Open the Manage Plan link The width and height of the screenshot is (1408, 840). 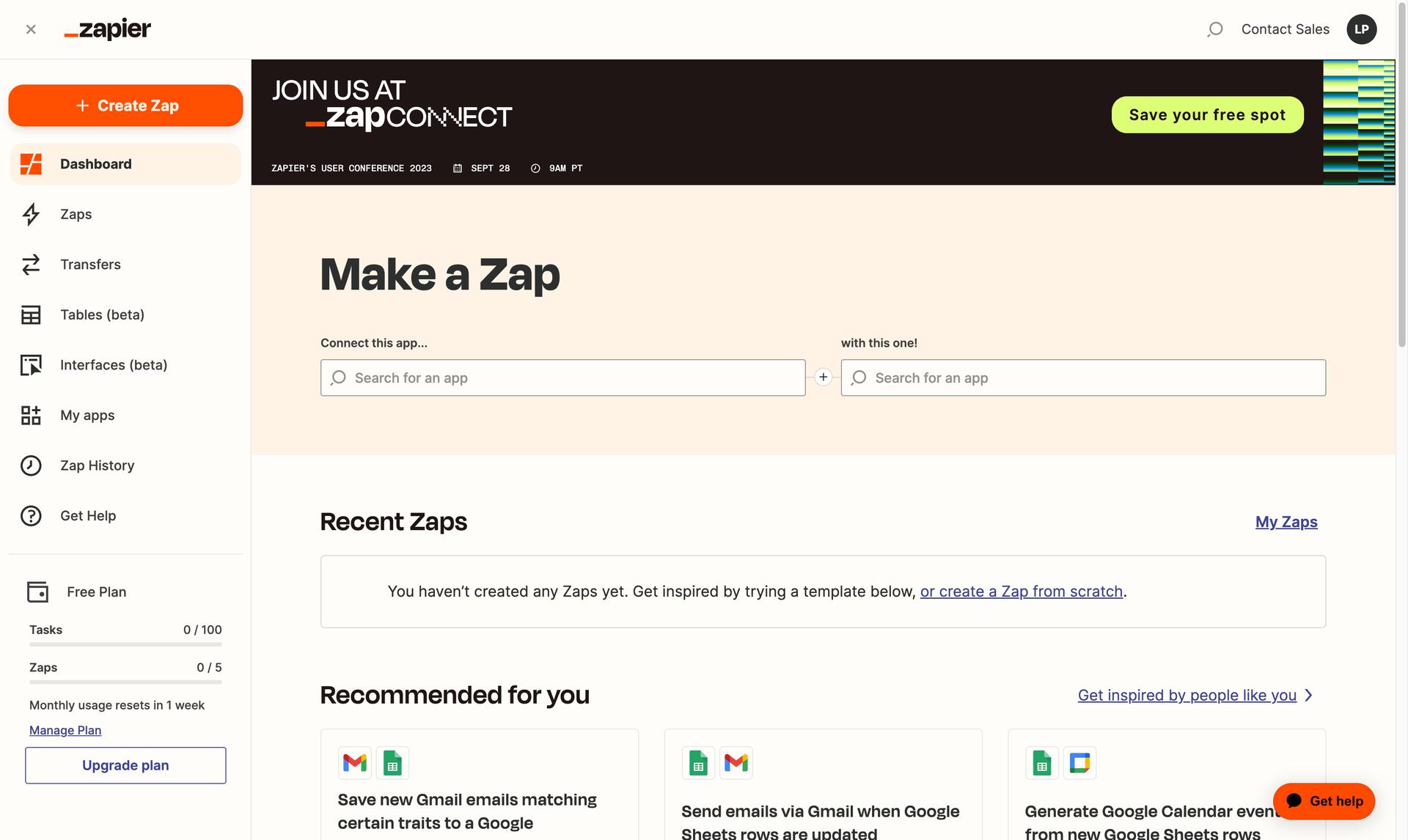pos(65,730)
